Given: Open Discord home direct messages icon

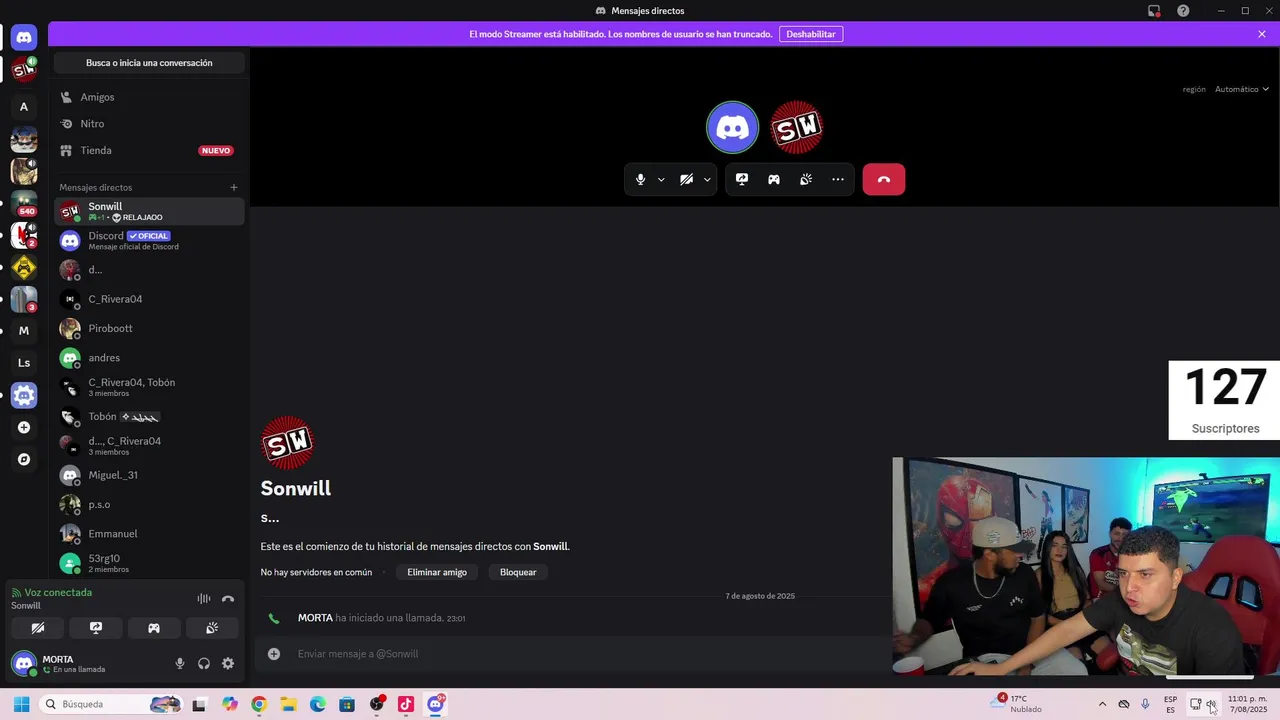Looking at the screenshot, I should coord(24,38).
